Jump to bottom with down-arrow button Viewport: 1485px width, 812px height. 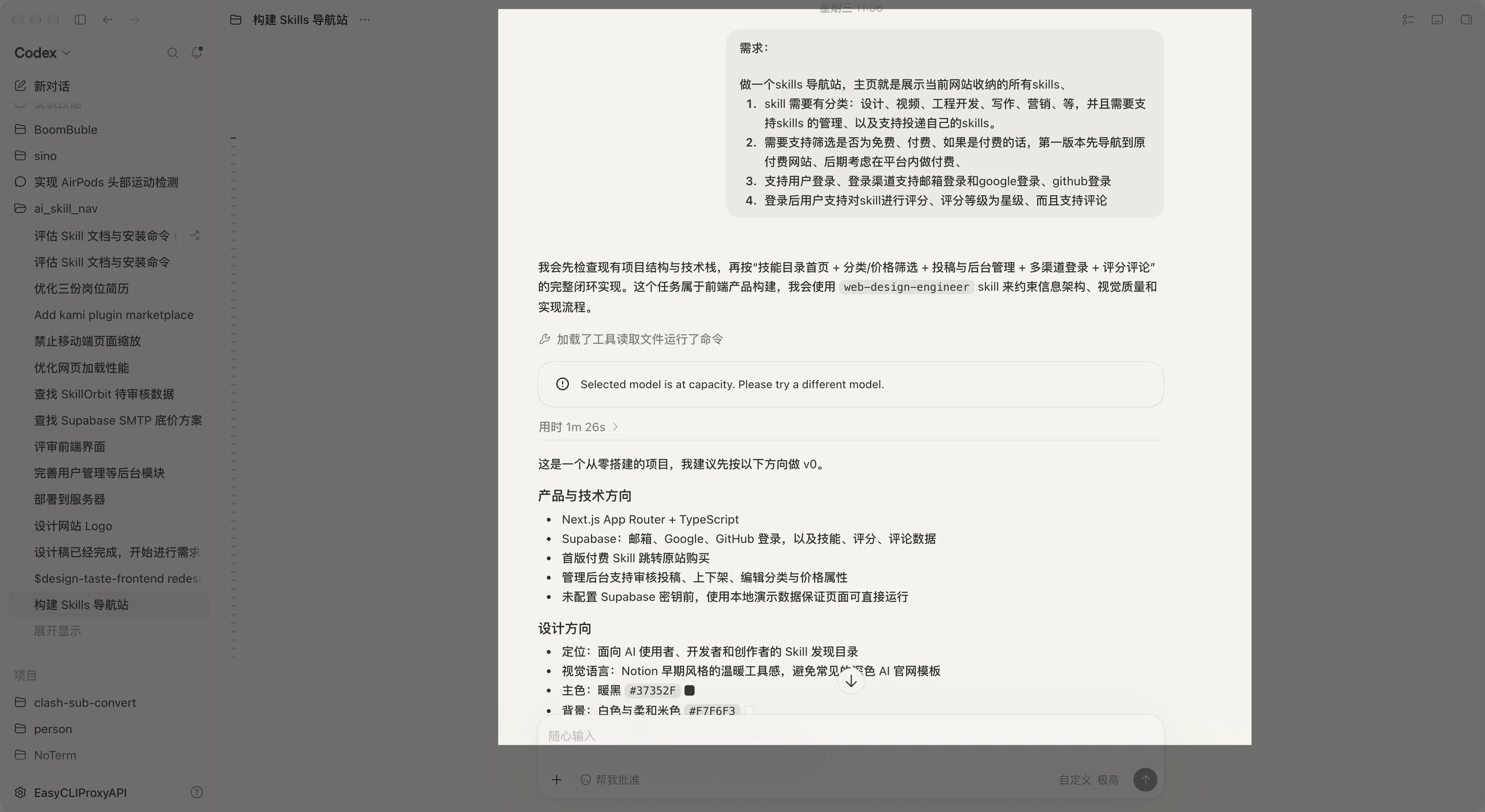click(851, 682)
